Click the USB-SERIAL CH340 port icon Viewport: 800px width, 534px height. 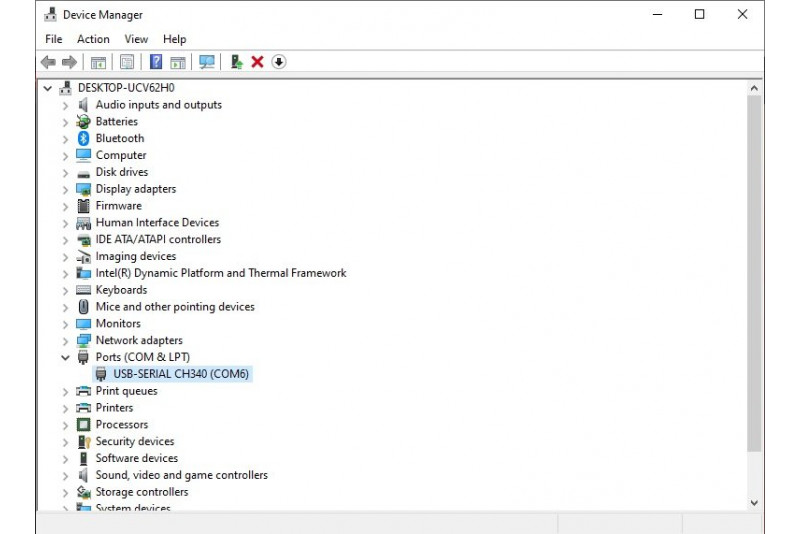tap(101, 374)
